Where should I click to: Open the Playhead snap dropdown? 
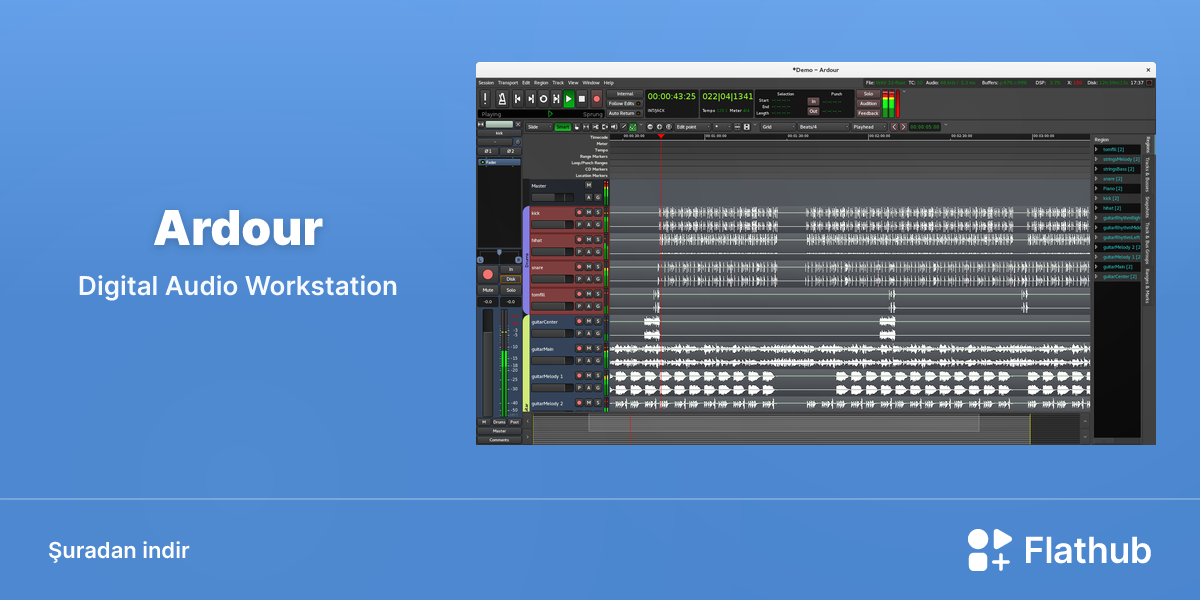coord(869,127)
